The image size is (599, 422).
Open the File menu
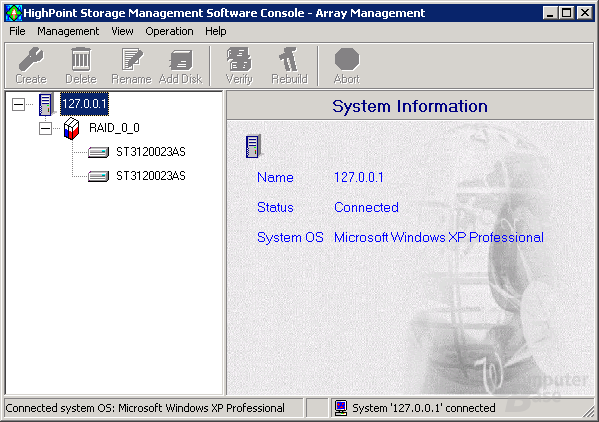[17, 31]
